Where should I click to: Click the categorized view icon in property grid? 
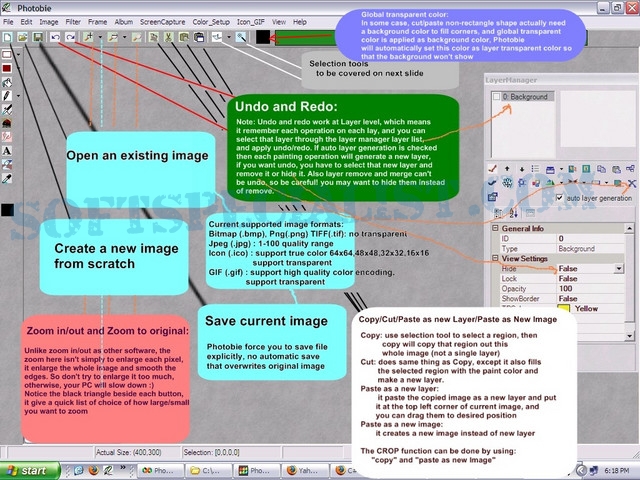coord(498,213)
